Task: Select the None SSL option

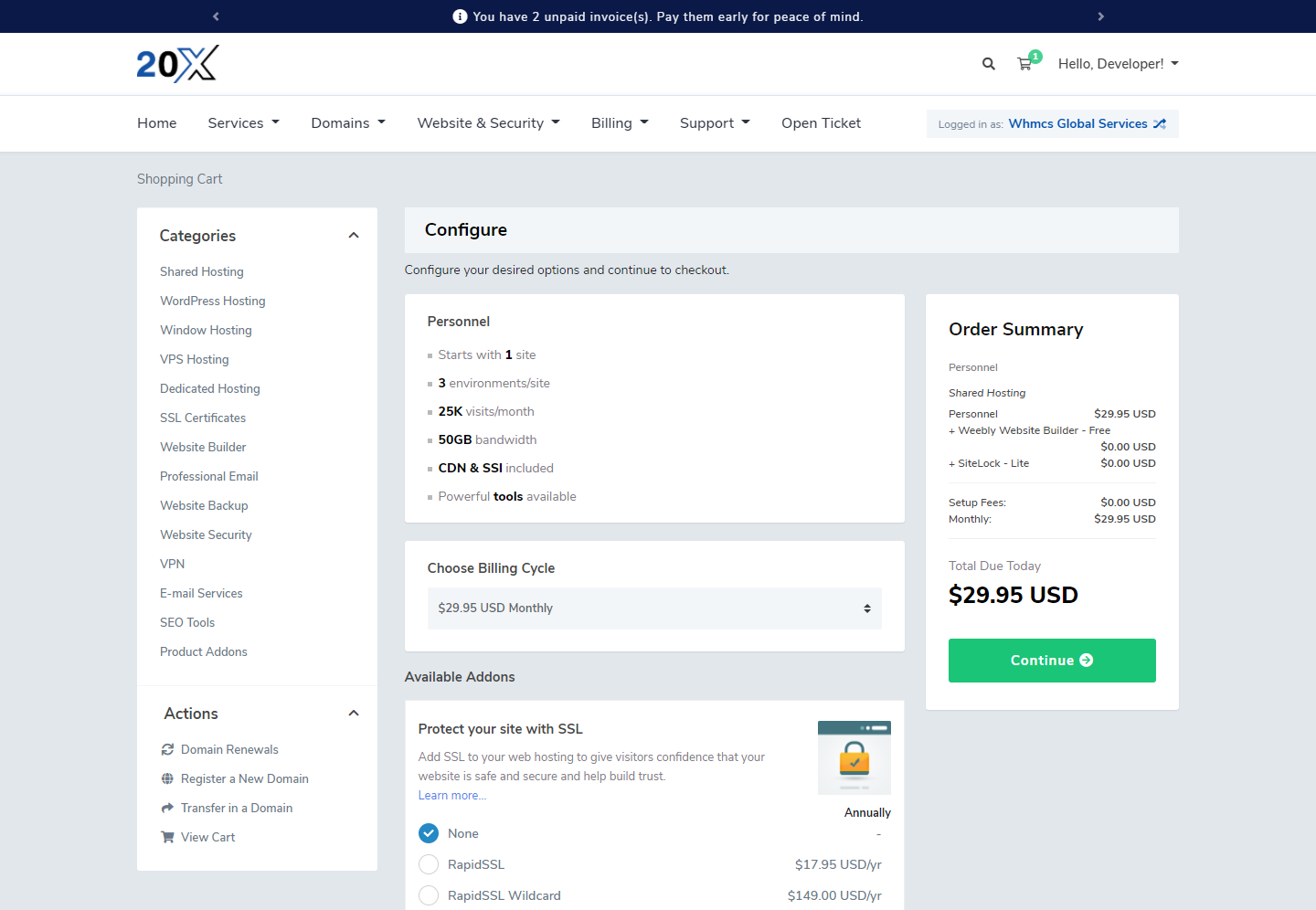Action: click(429, 833)
